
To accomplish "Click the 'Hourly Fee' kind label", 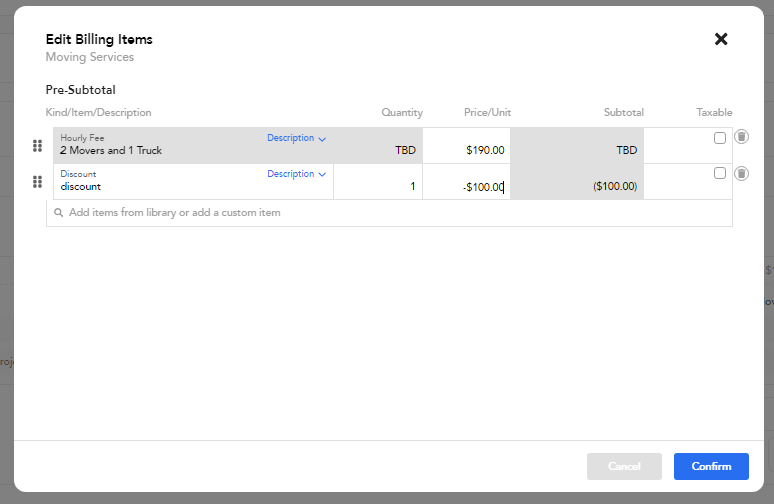I will [82, 138].
